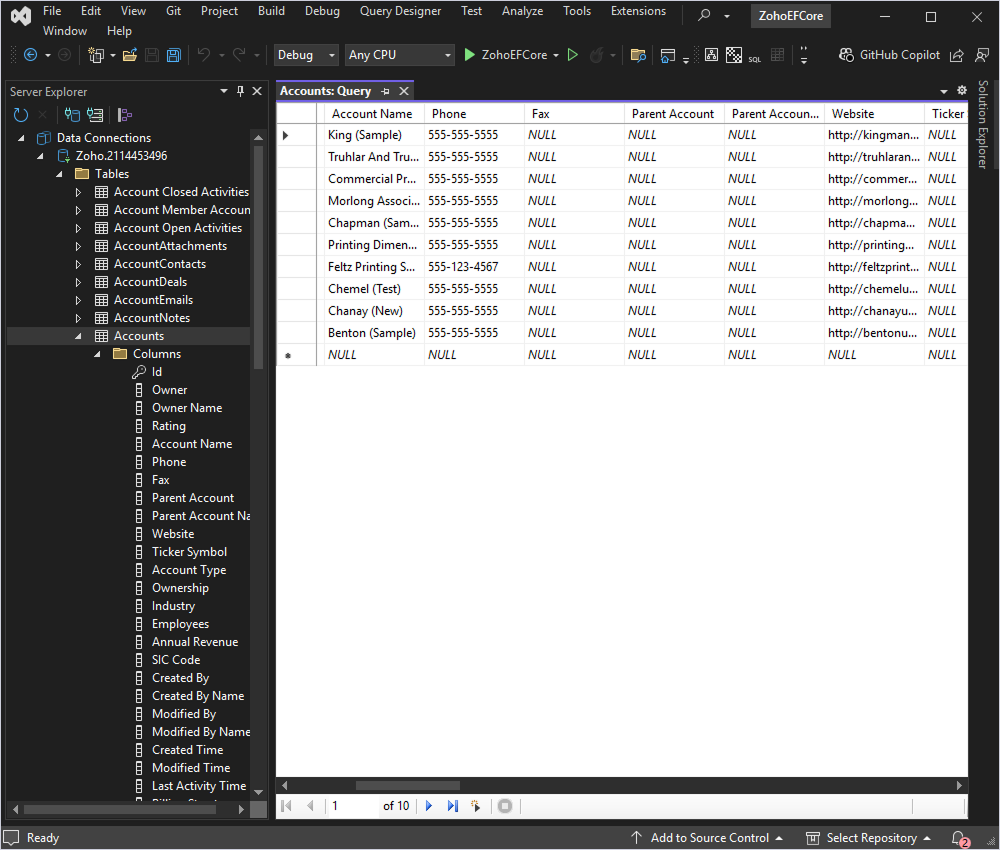Jump to new row in navigator
This screenshot has width=1000, height=850.
(x=476, y=806)
